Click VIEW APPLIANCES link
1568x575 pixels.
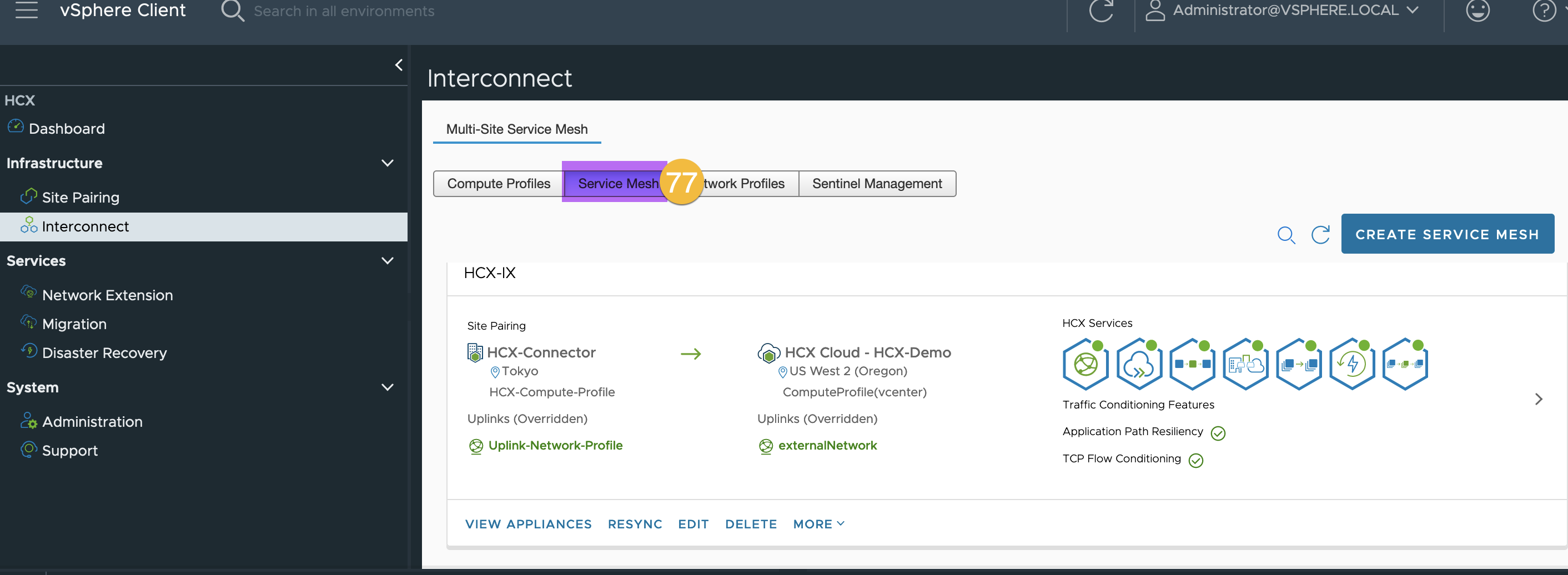click(527, 524)
